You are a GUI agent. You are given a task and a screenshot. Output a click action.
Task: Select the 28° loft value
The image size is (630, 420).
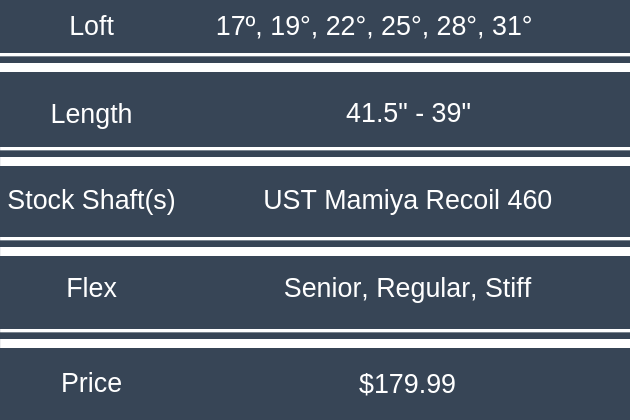456,26
